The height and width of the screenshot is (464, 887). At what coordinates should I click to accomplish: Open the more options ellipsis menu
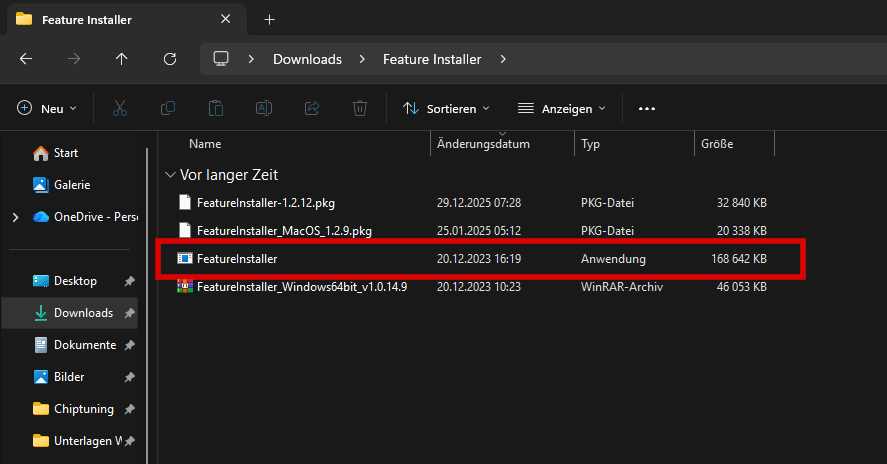[x=647, y=108]
